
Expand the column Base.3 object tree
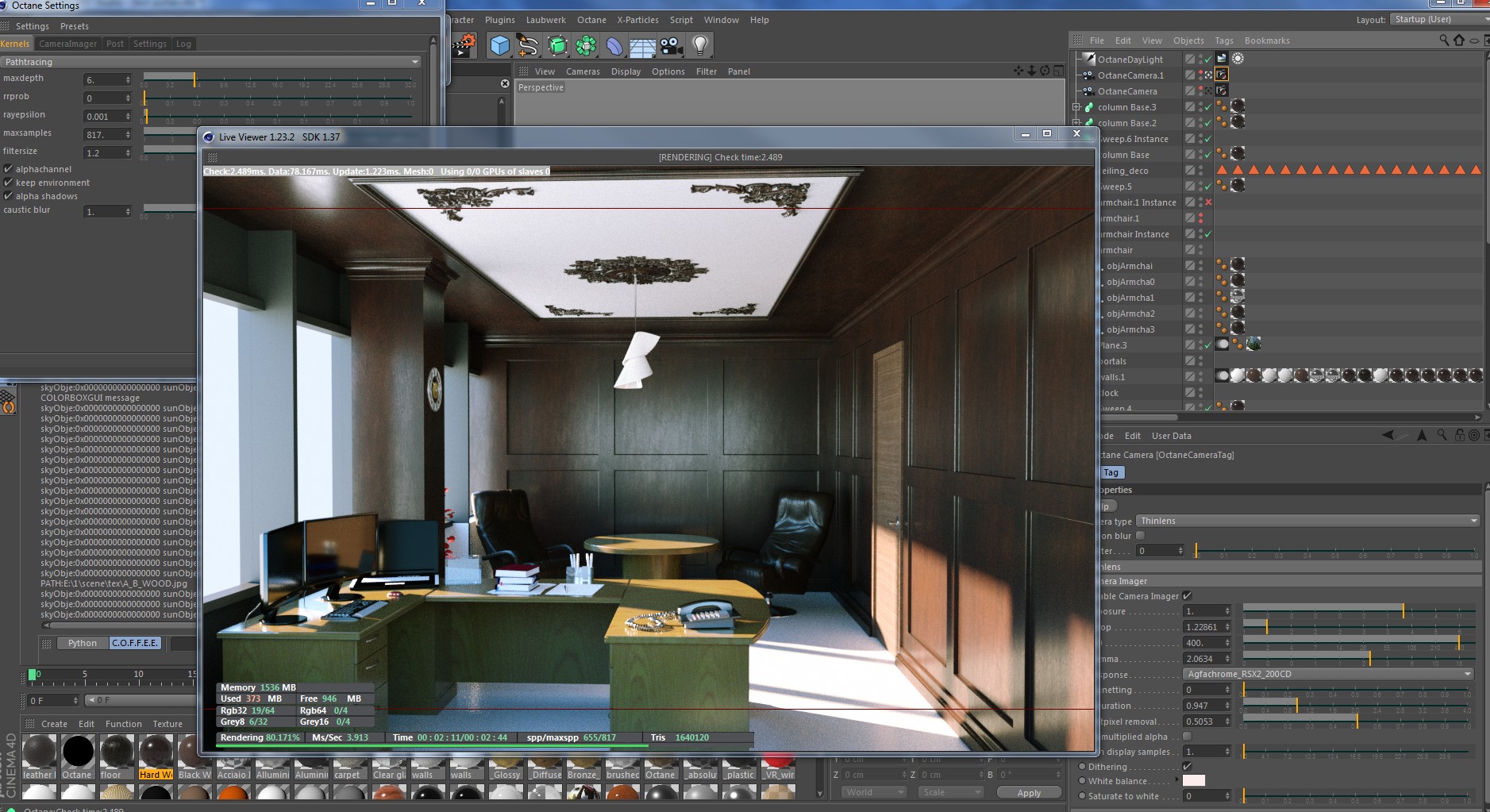(x=1076, y=107)
